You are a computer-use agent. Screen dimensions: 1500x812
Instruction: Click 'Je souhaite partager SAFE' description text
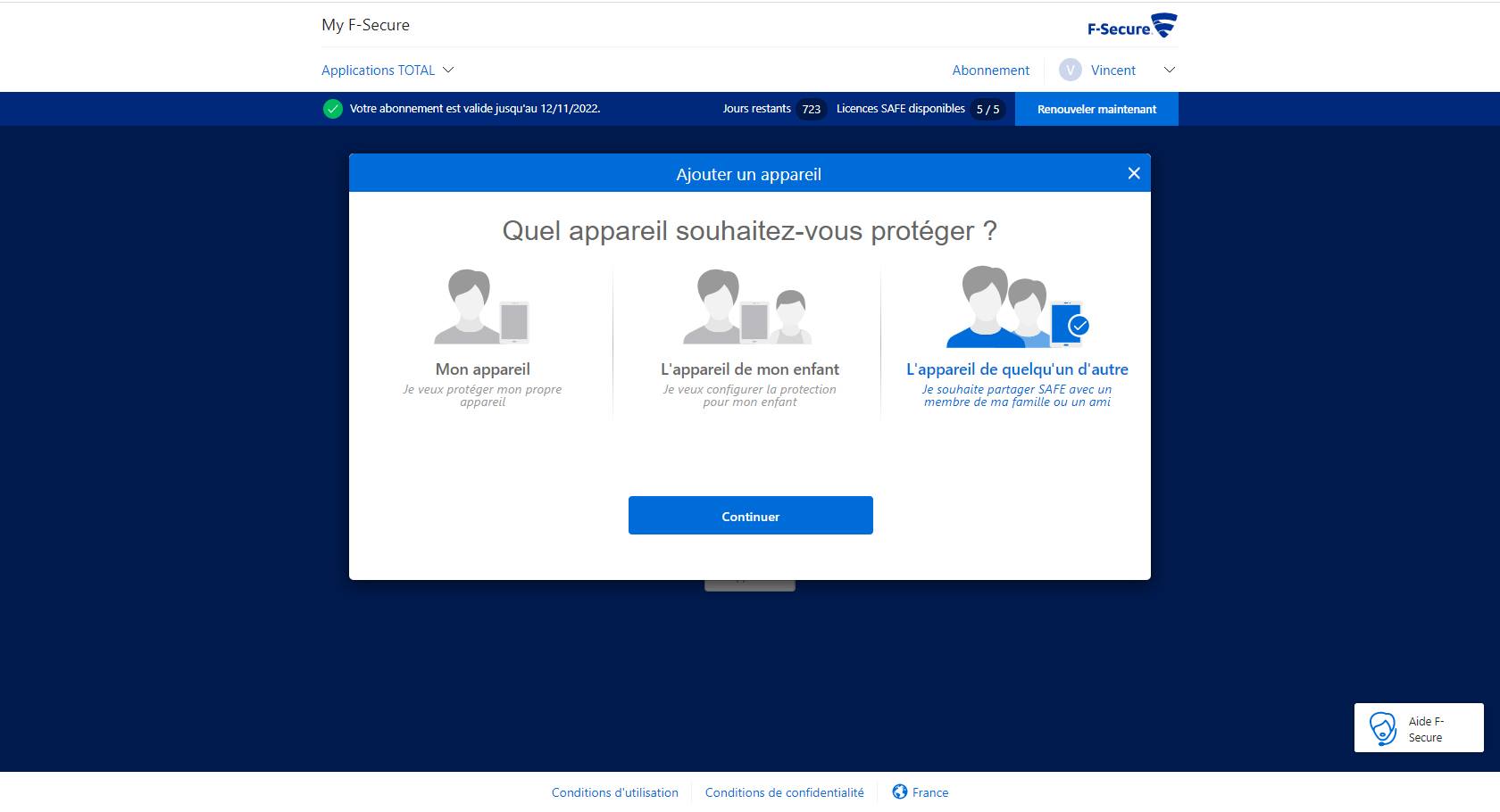(x=1017, y=395)
